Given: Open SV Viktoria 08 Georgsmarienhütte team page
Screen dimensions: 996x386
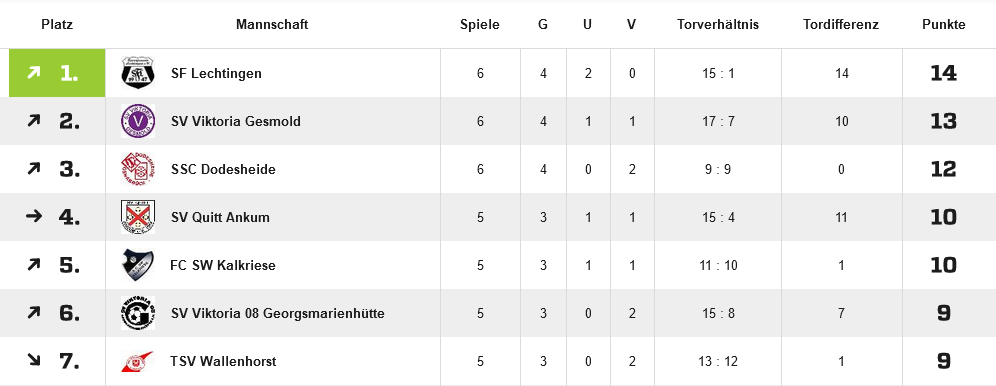Looking at the screenshot, I should coord(278,314).
